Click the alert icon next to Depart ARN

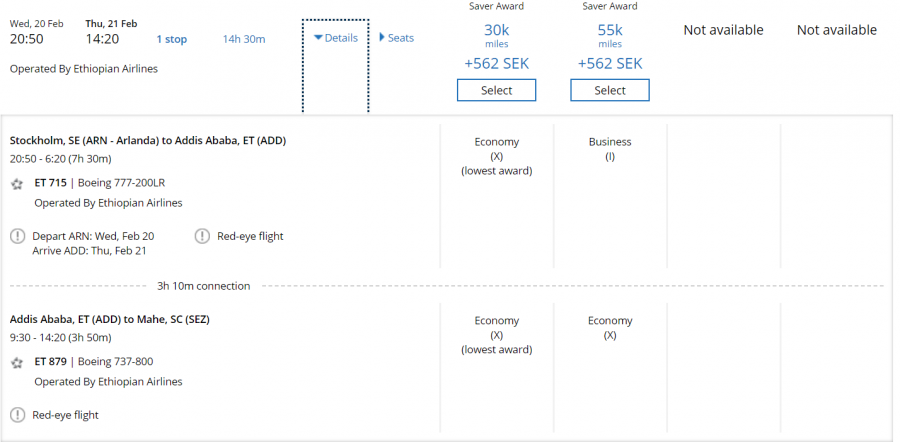17,236
